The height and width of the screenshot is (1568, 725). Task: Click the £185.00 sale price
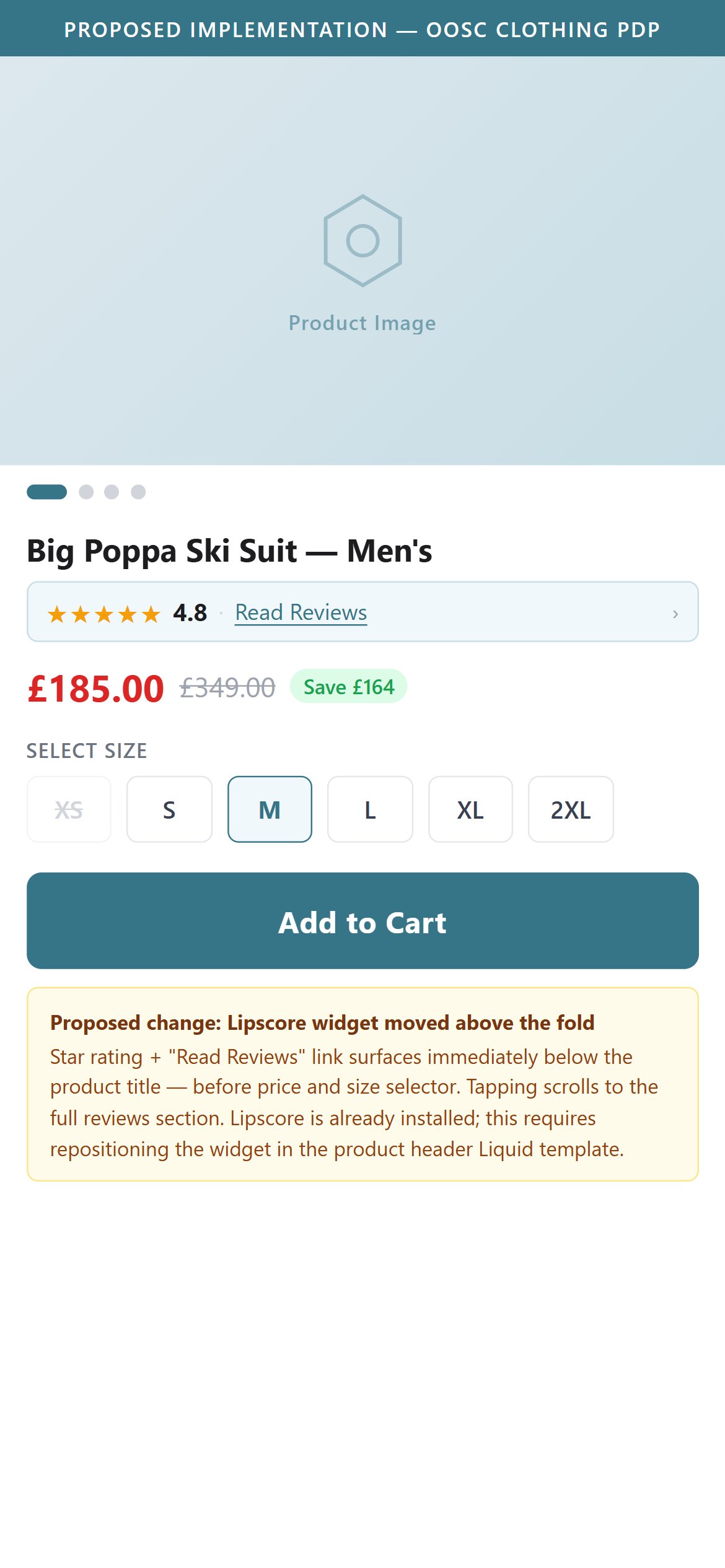(95, 688)
